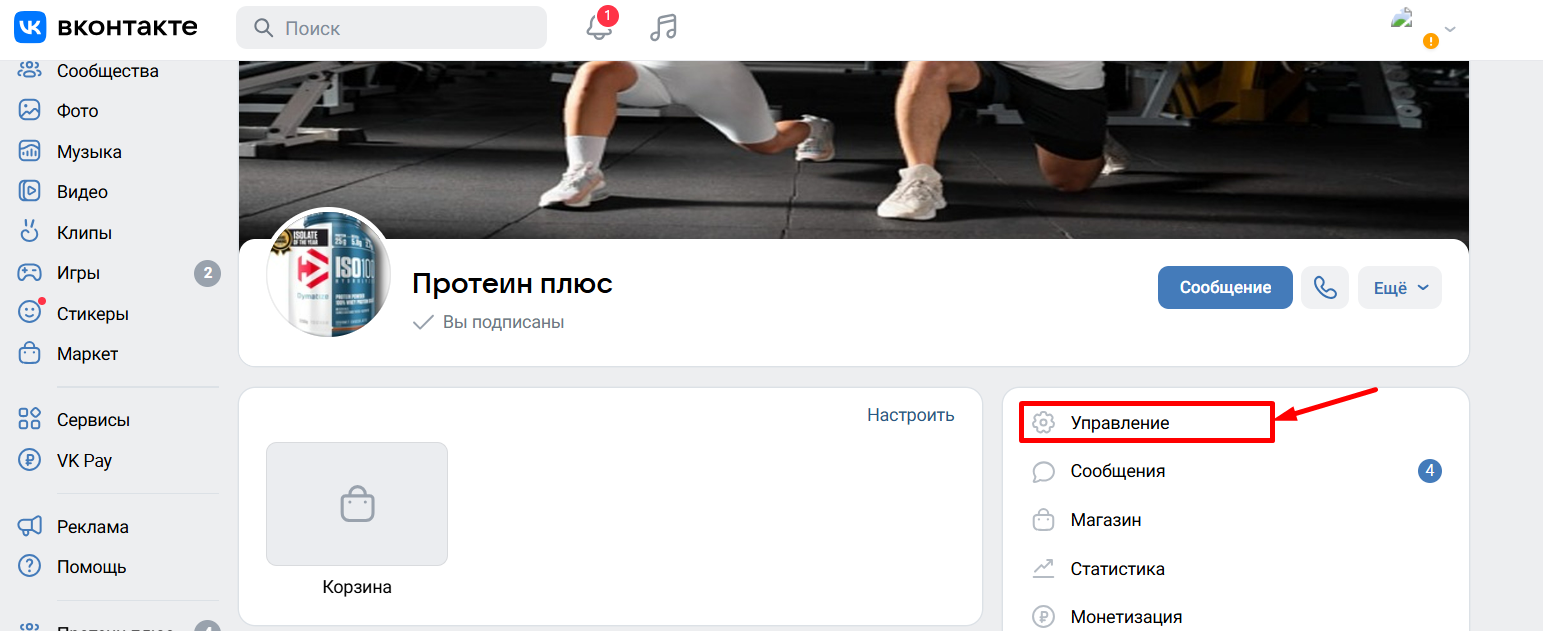Open the Корзина cart thumbnail
The width and height of the screenshot is (1543, 631).
pyautogui.click(x=357, y=504)
